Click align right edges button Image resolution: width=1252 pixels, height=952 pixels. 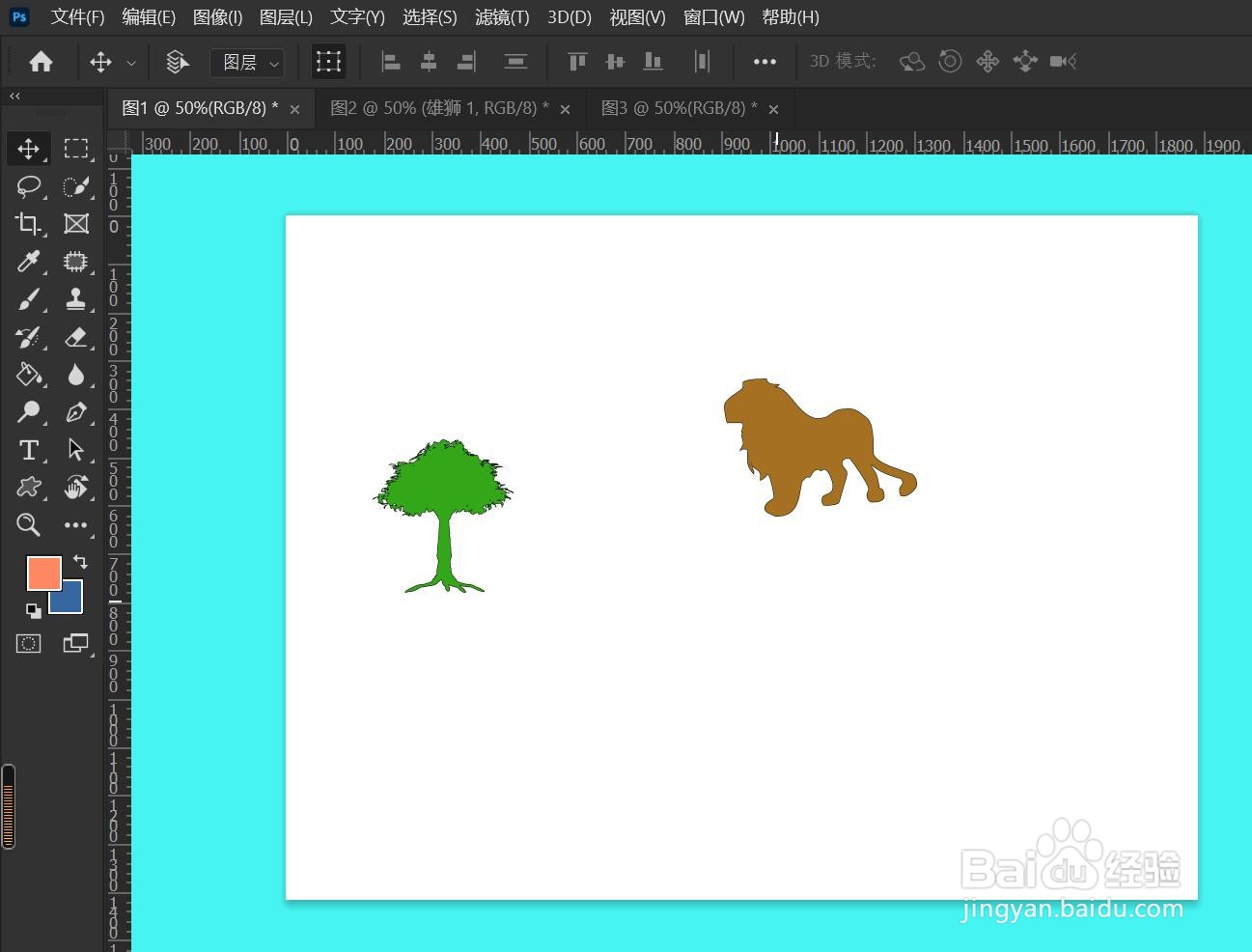point(466,62)
